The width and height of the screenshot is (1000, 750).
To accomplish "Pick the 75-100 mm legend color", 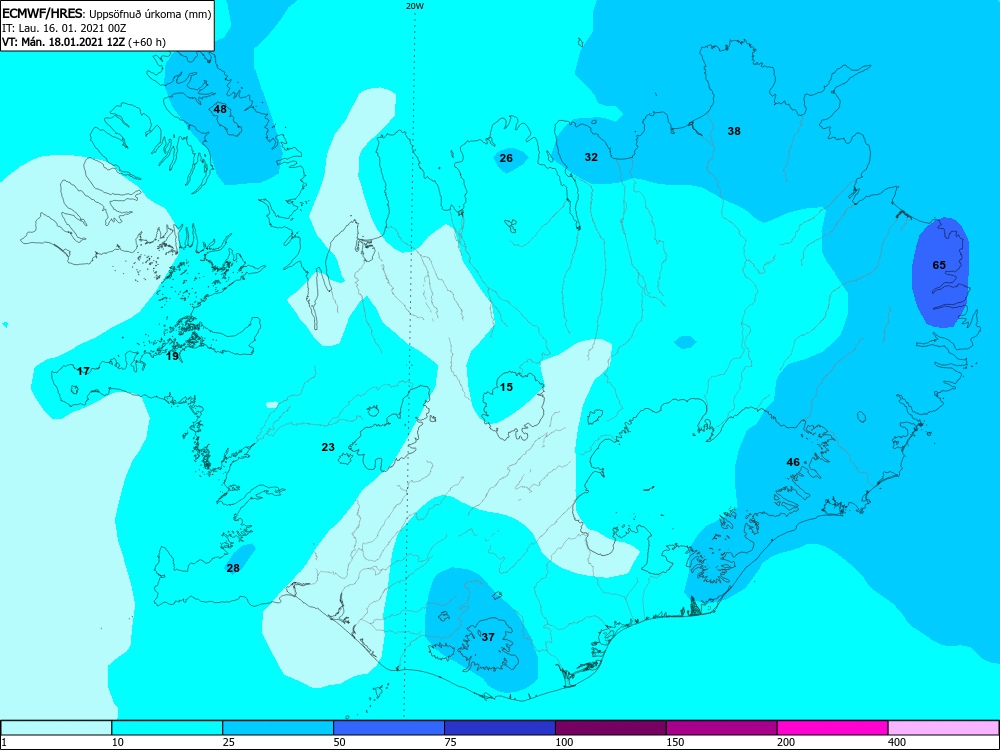I will coord(500,728).
